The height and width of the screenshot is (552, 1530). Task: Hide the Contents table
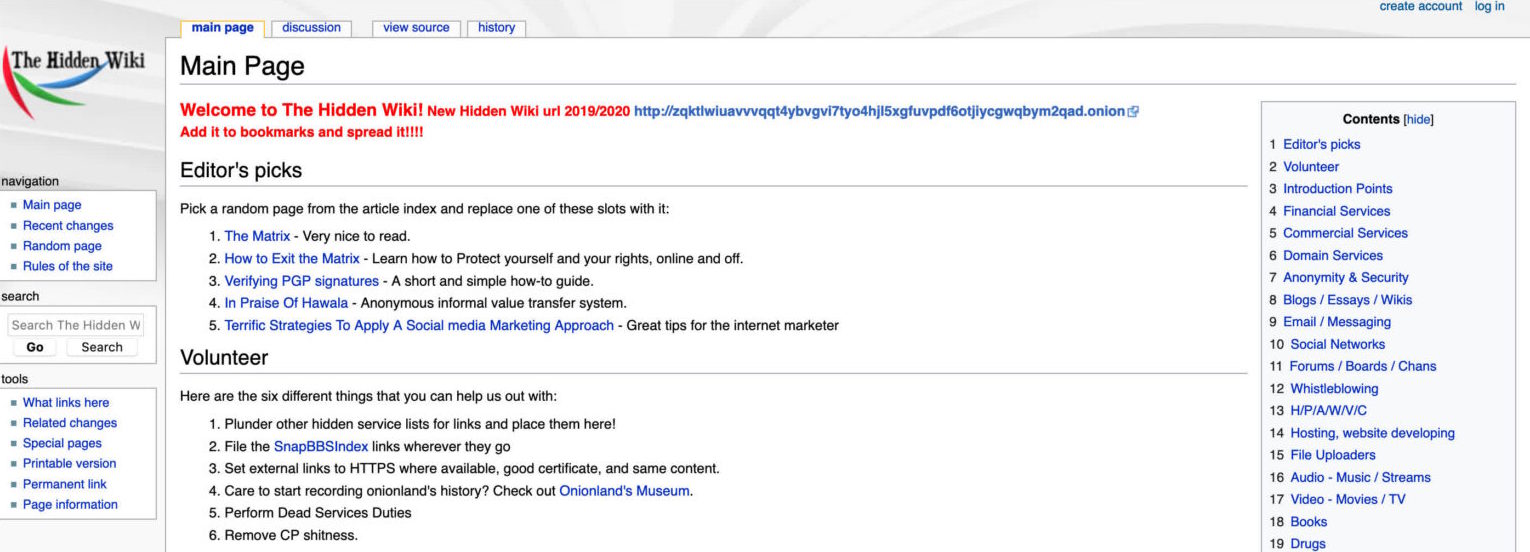pyautogui.click(x=1418, y=119)
